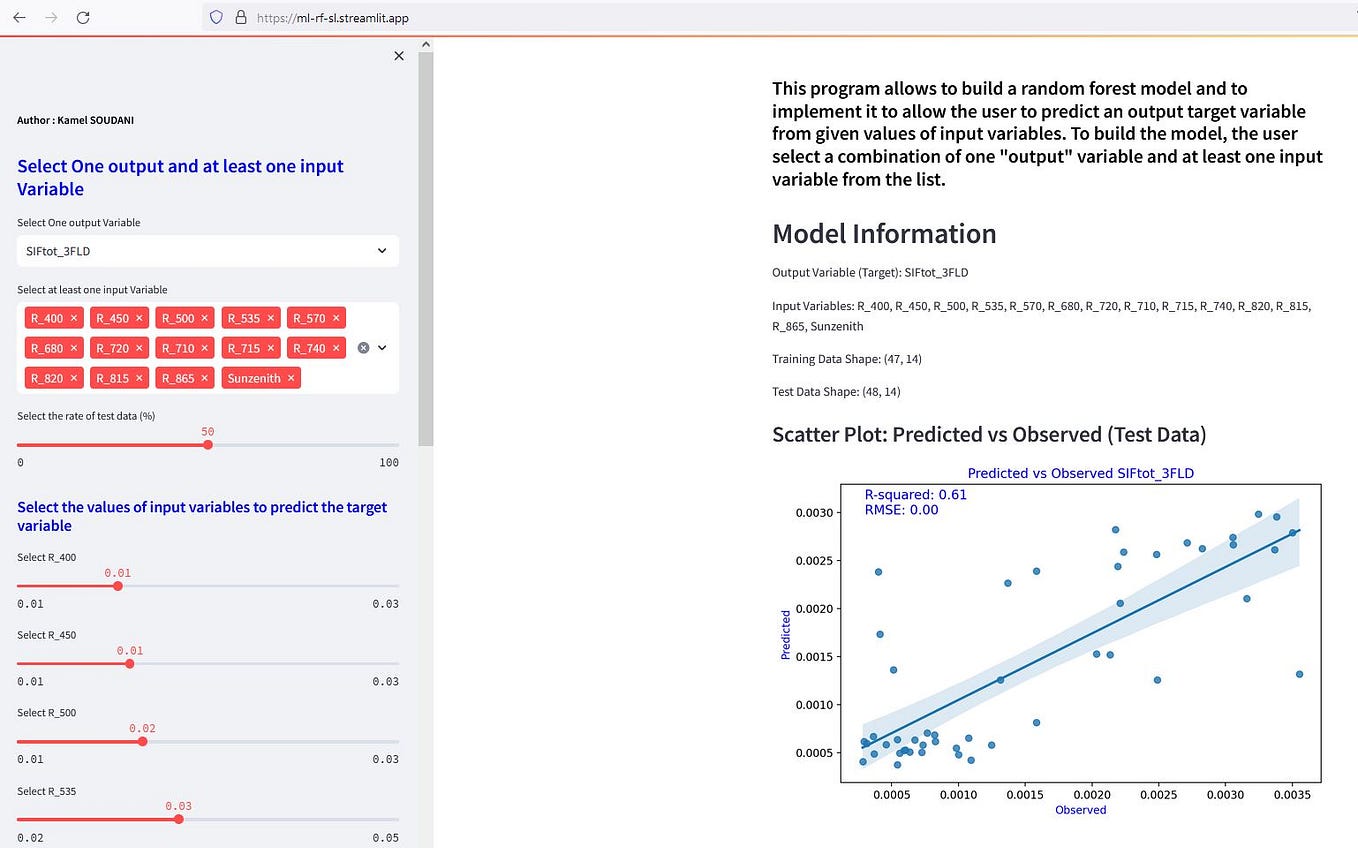Remove the R_740 variable tag

337,347
